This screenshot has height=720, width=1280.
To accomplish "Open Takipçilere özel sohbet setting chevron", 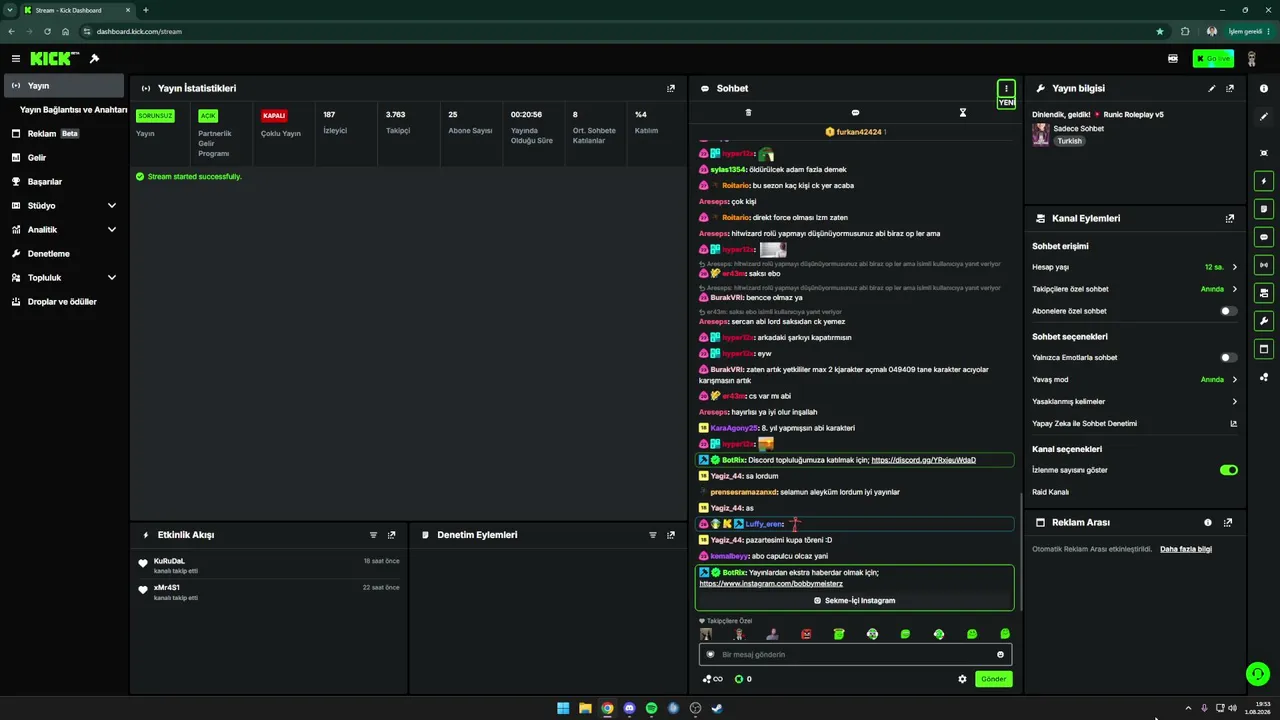I will click(1234, 289).
